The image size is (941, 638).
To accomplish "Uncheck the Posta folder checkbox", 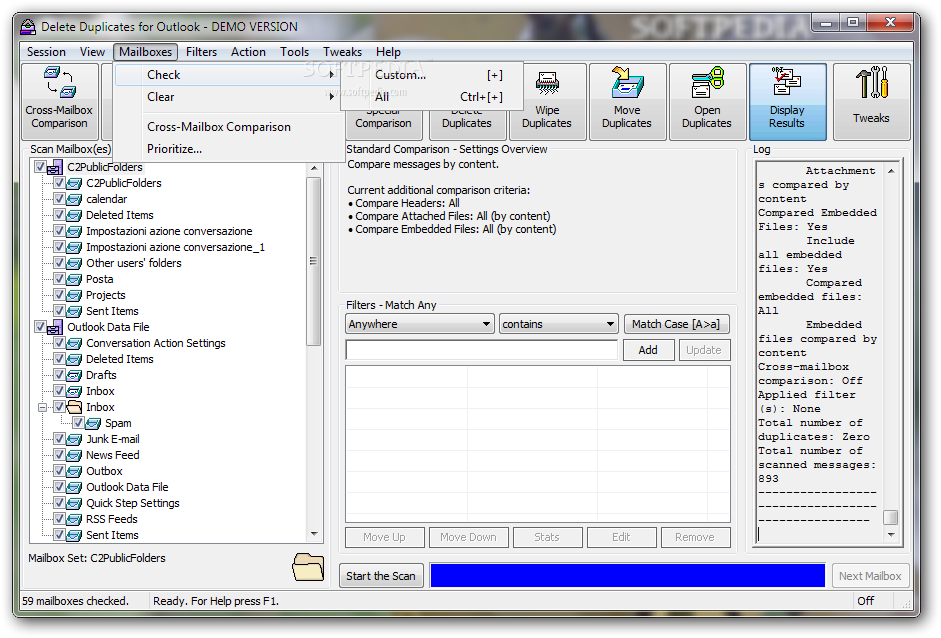I will point(59,278).
